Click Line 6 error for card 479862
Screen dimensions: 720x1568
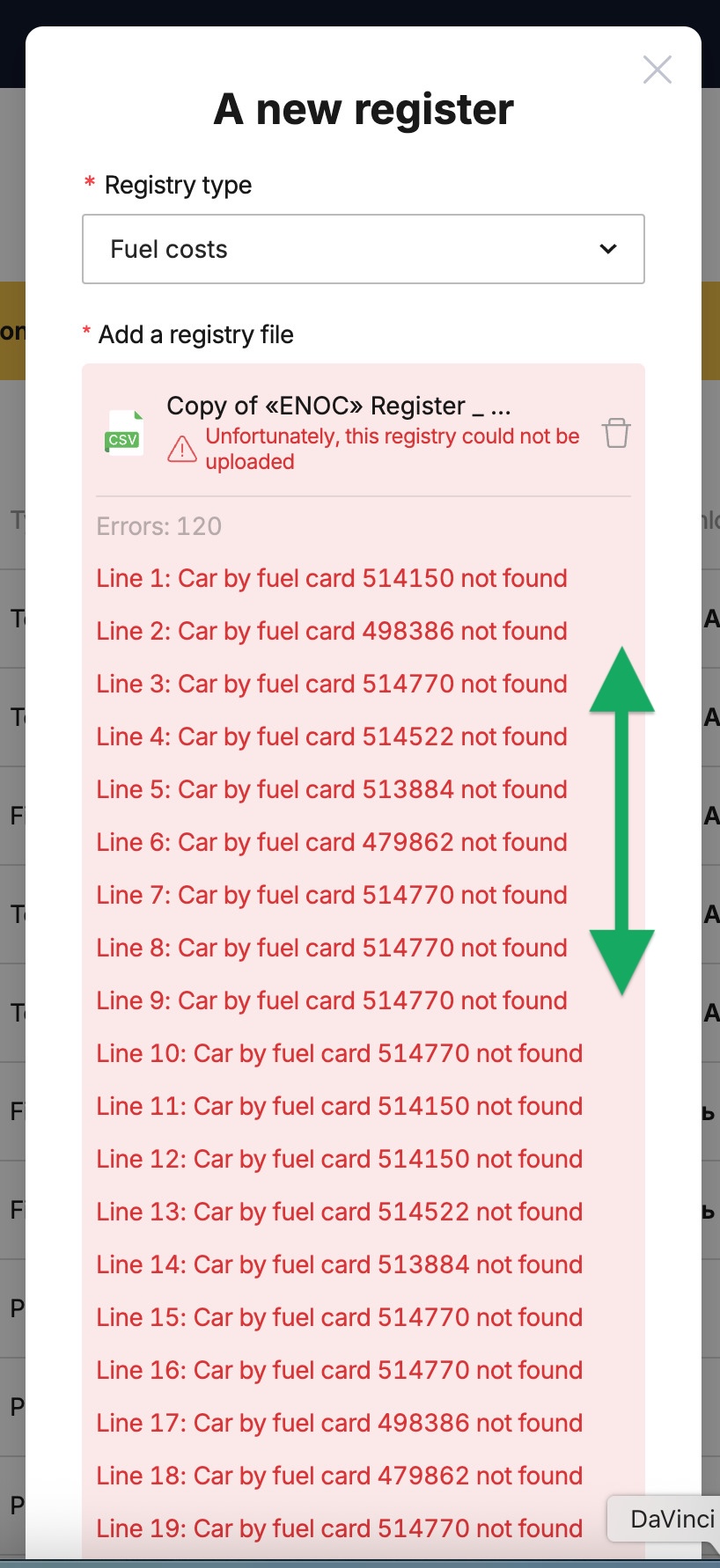(x=332, y=842)
